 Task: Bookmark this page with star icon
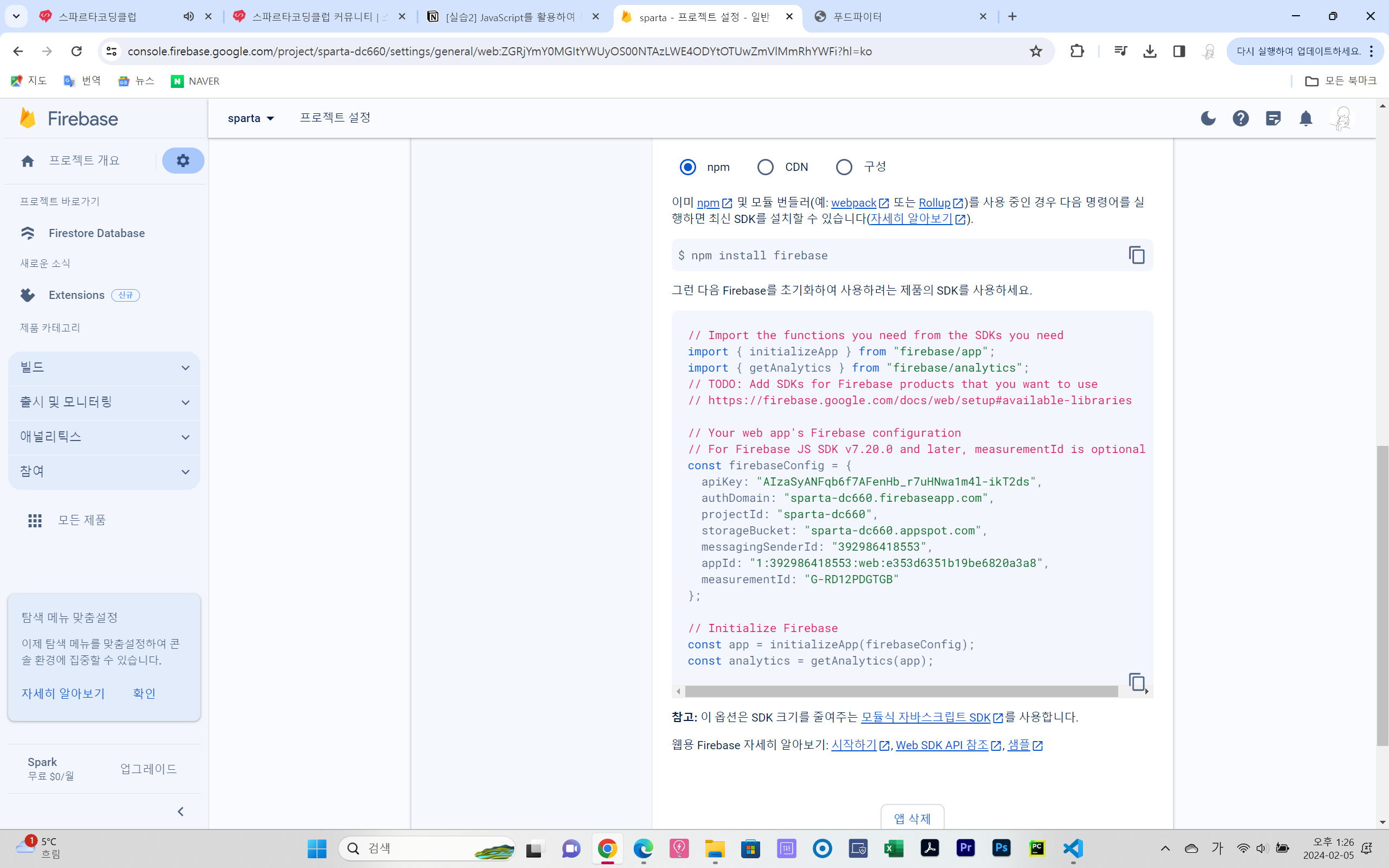click(1035, 51)
